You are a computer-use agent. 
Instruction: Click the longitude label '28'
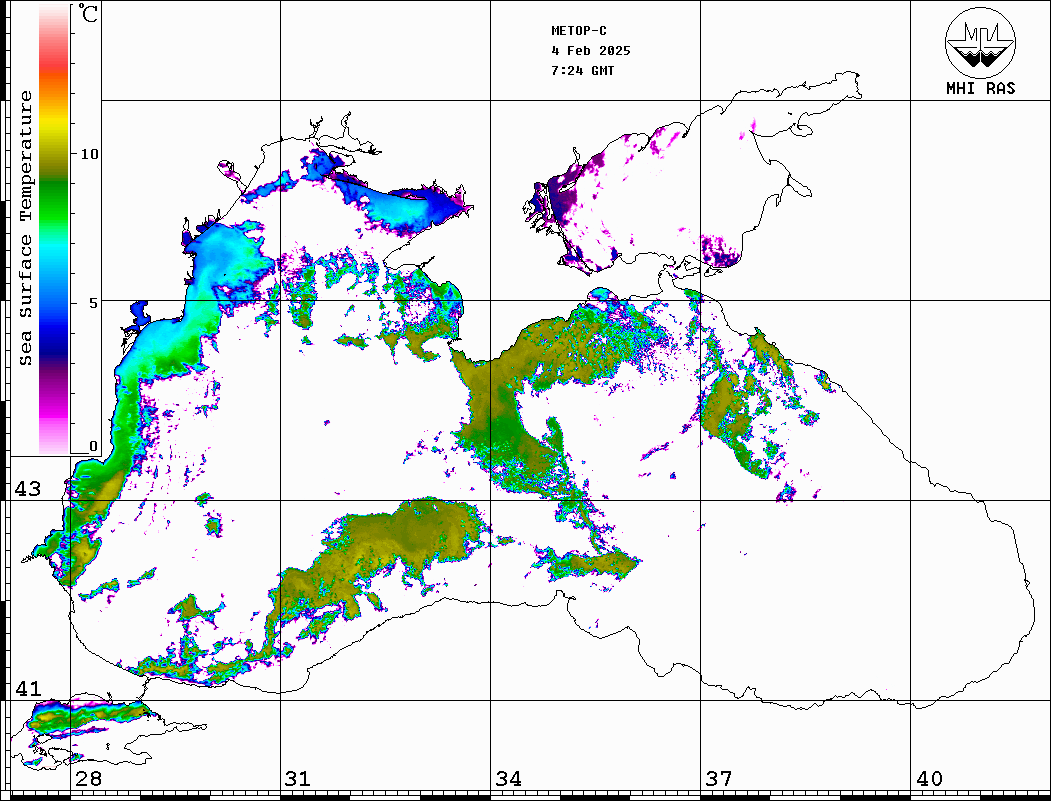[88, 778]
